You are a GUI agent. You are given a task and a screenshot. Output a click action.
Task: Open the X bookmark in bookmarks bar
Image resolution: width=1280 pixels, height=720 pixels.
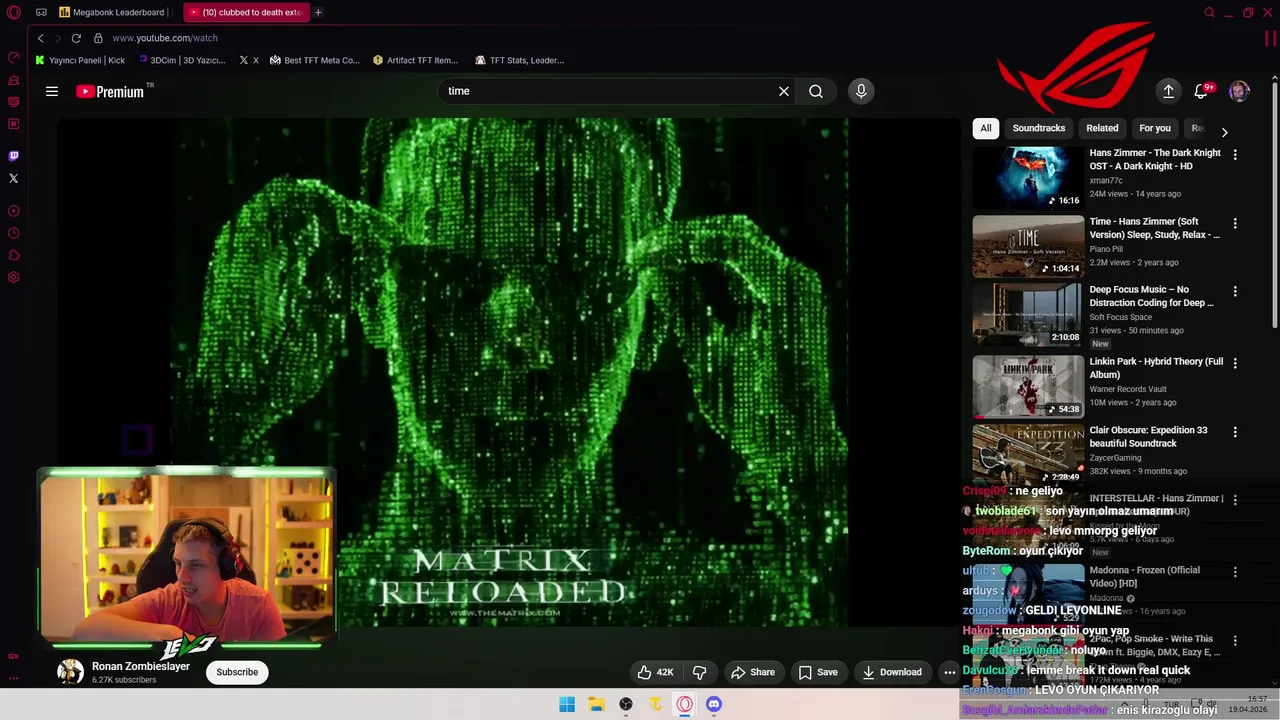[249, 60]
